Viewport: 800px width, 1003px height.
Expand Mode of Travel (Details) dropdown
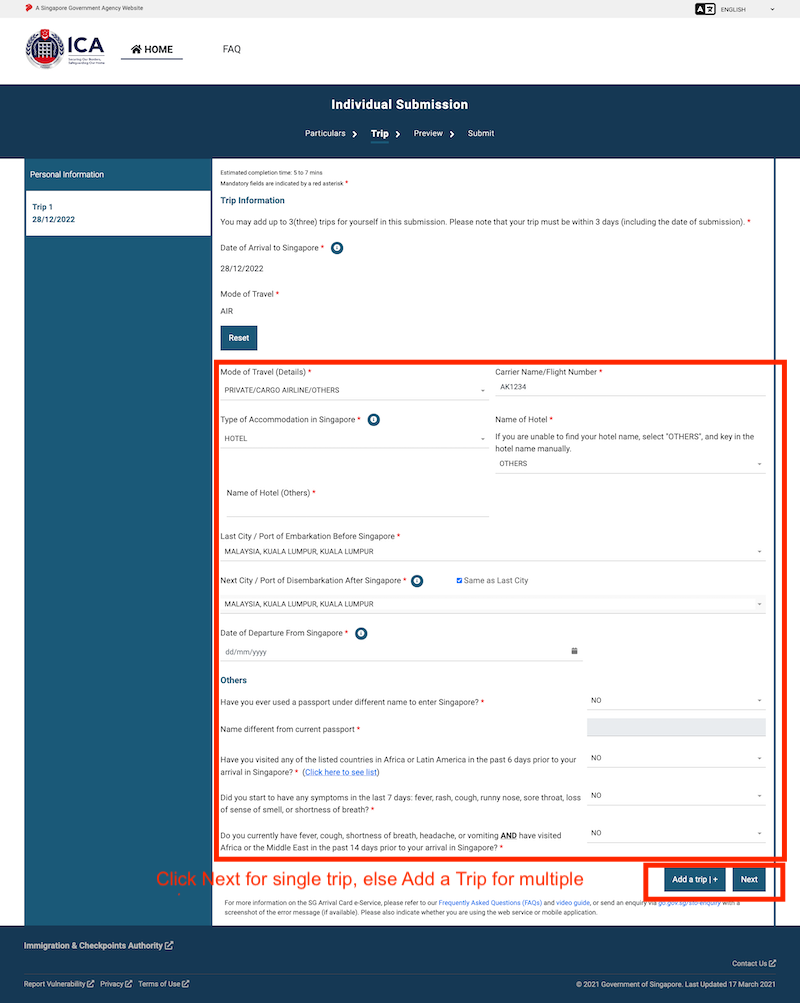353,391
